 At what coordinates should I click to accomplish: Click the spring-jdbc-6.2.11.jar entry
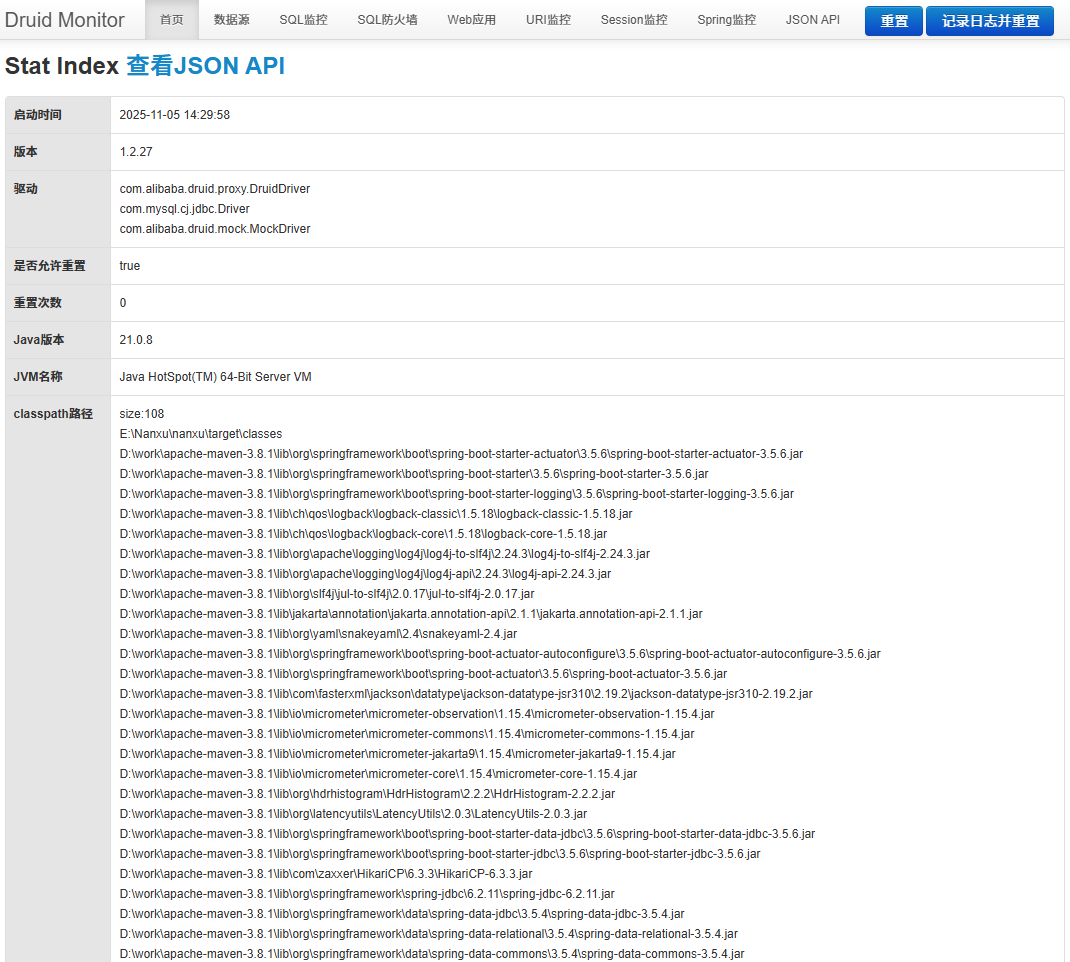click(366, 893)
